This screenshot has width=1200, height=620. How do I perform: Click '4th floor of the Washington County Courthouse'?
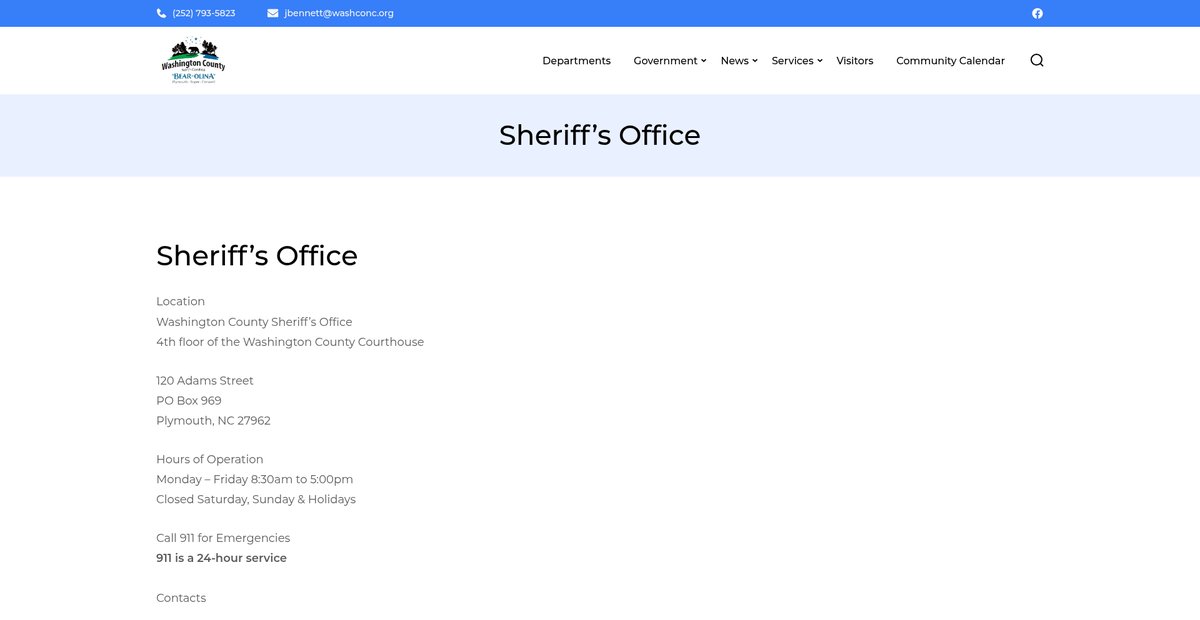click(x=290, y=342)
